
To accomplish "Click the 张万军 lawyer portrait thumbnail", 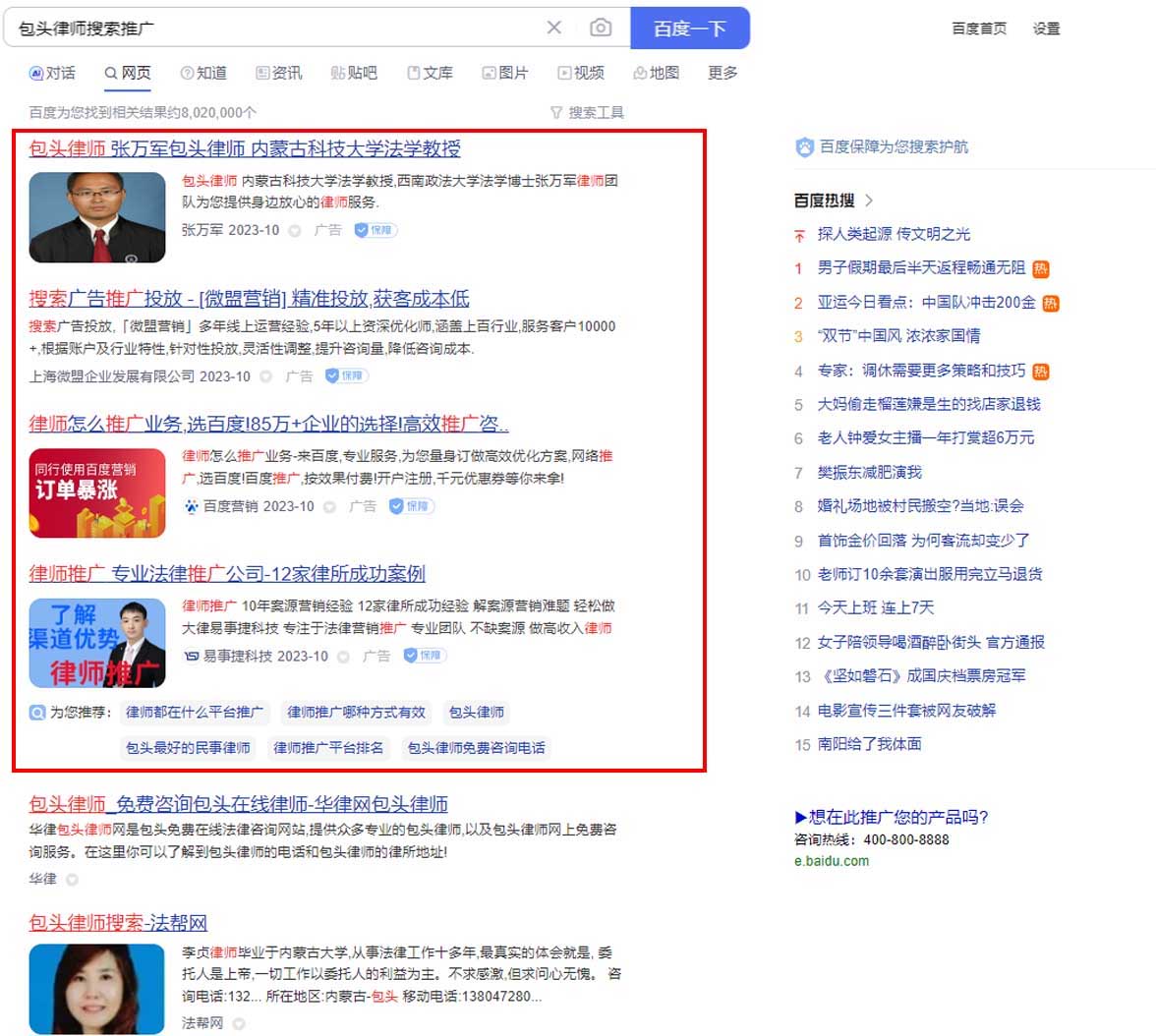I will coord(97,217).
